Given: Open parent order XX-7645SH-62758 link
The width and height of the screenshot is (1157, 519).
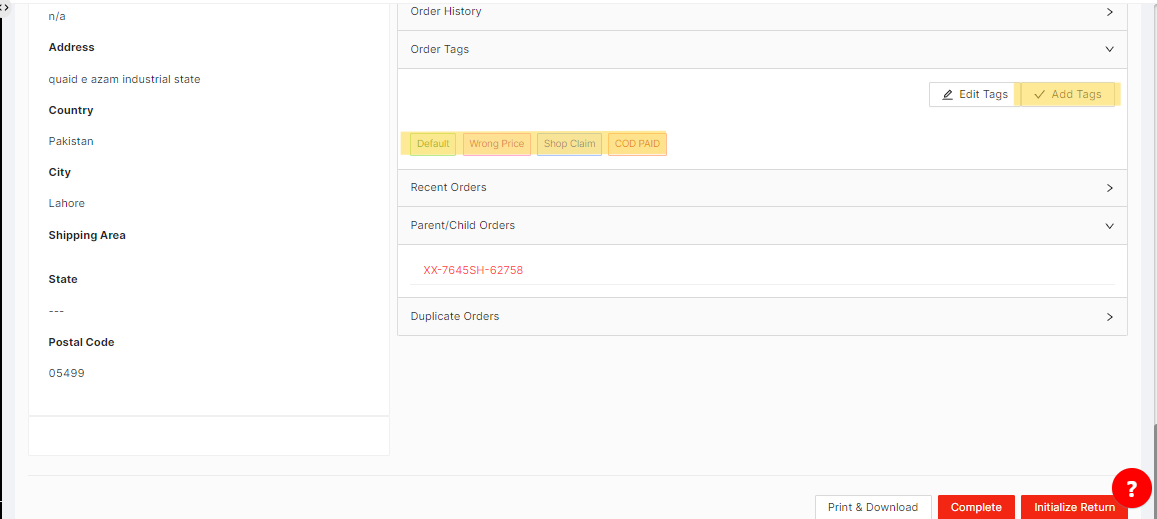Looking at the screenshot, I should [x=473, y=270].
